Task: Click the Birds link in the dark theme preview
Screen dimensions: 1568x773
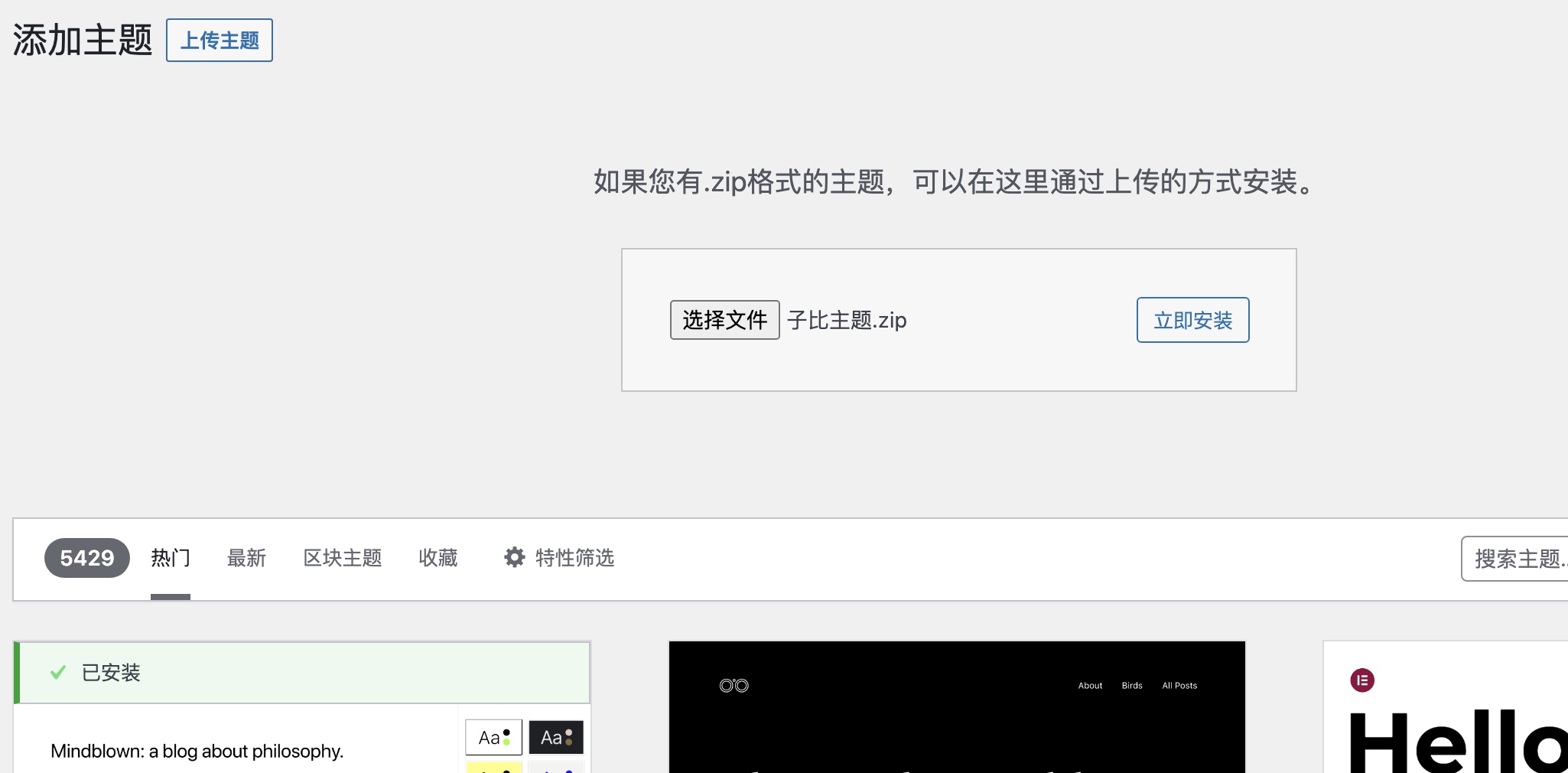Action: click(1131, 685)
